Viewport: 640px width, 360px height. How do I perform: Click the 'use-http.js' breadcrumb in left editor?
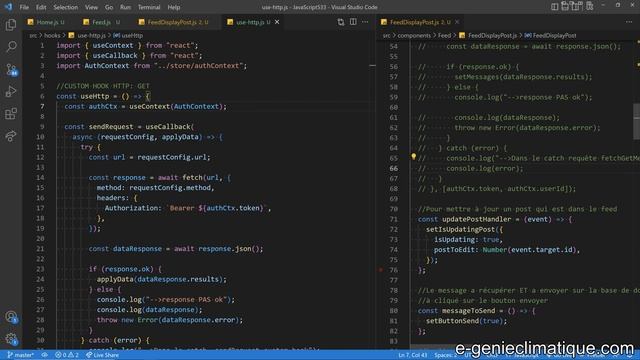coord(91,36)
